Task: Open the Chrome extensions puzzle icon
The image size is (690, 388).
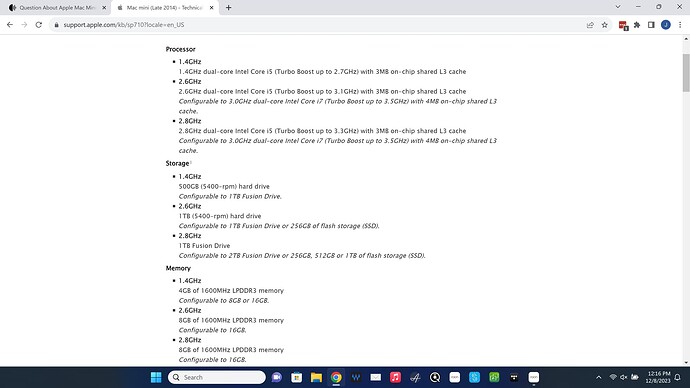Action: tap(637, 25)
